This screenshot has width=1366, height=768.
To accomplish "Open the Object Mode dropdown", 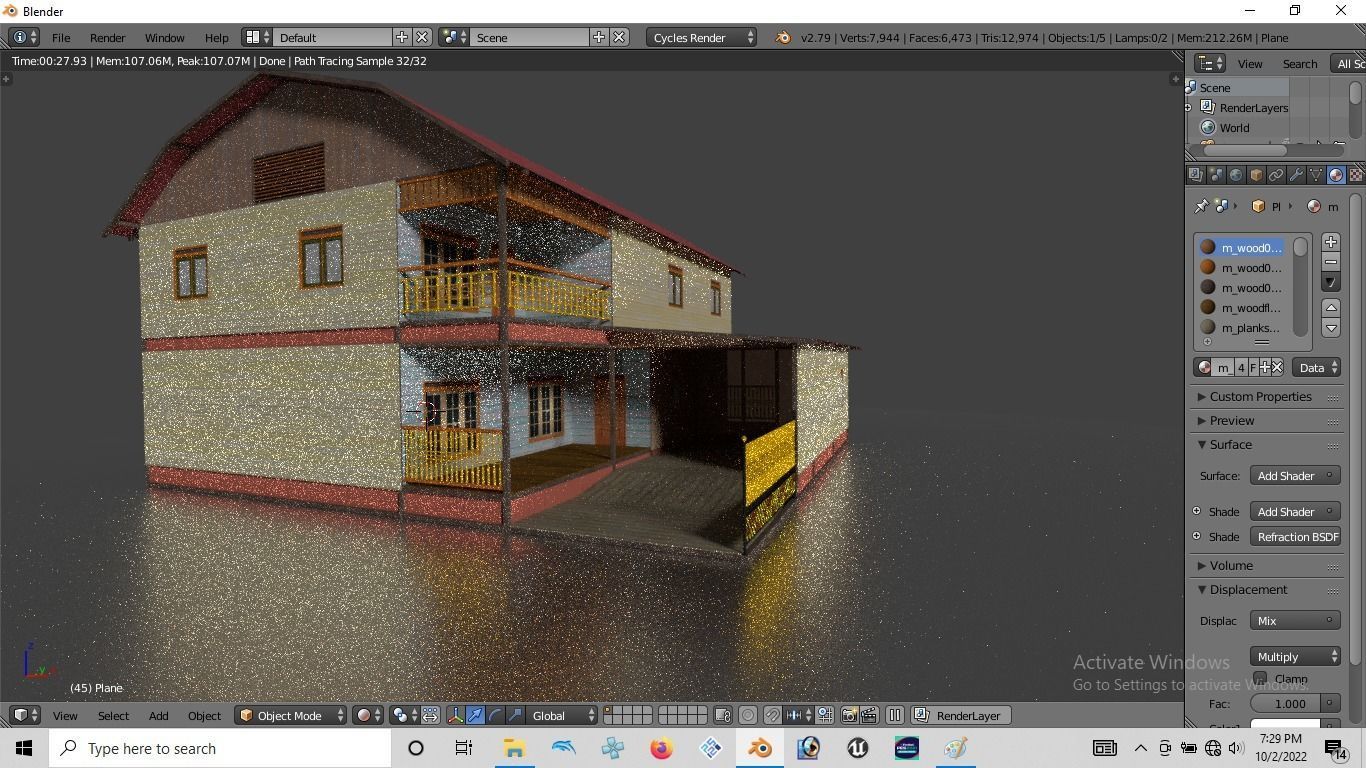I will (291, 716).
